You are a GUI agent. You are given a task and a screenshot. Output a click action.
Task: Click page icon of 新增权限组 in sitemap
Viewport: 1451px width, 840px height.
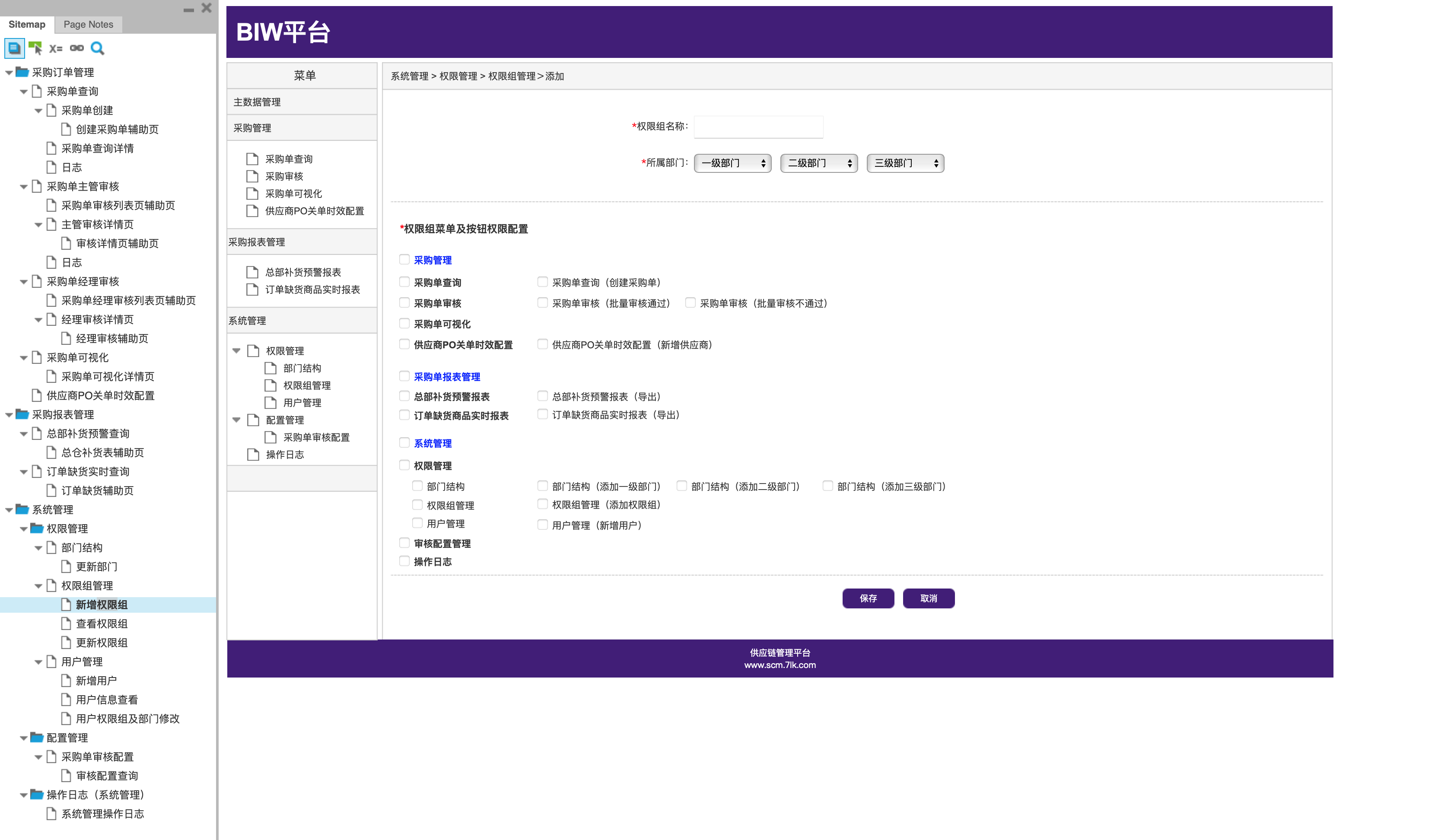[66, 605]
